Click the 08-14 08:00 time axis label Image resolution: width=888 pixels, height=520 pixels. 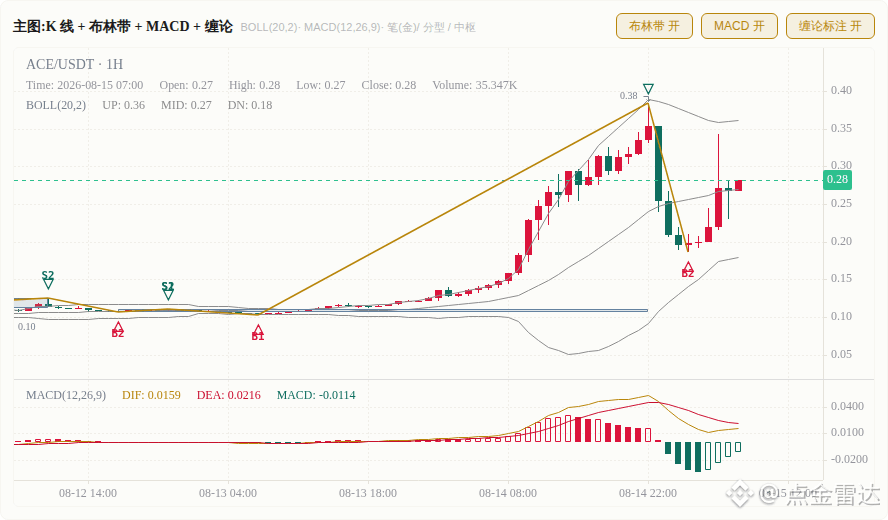[507, 493]
